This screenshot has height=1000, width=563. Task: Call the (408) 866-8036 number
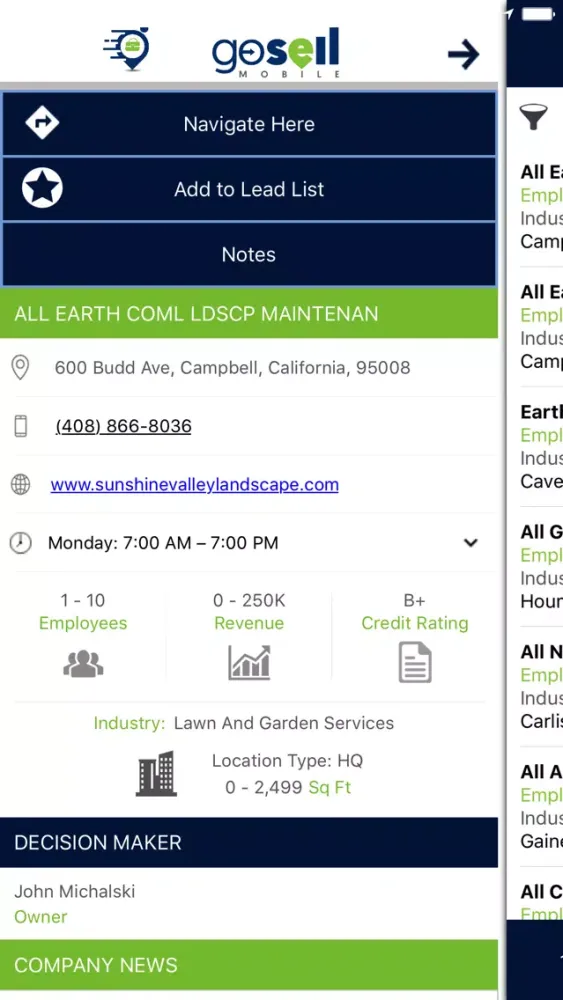[124, 426]
